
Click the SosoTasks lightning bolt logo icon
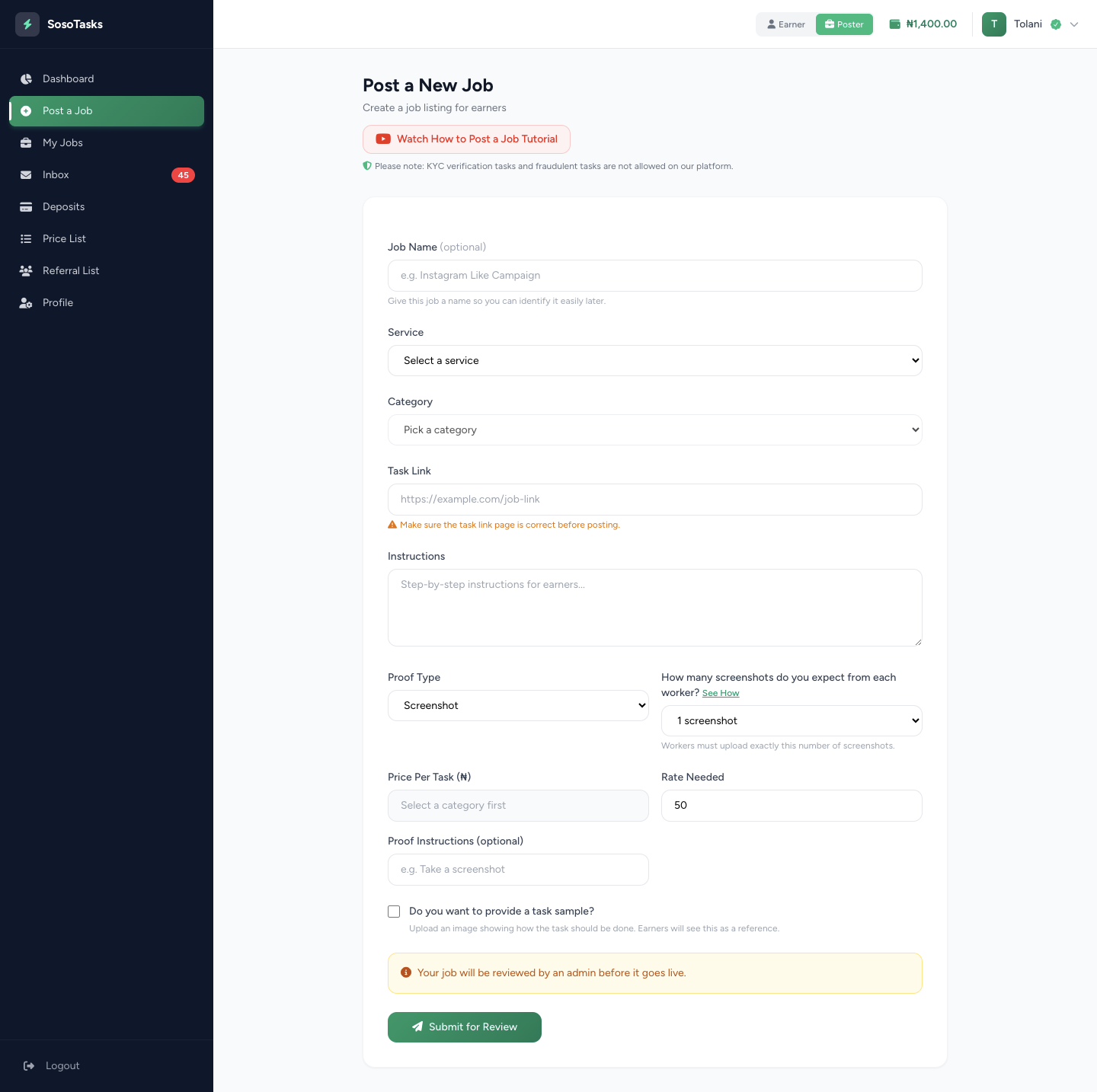27,24
